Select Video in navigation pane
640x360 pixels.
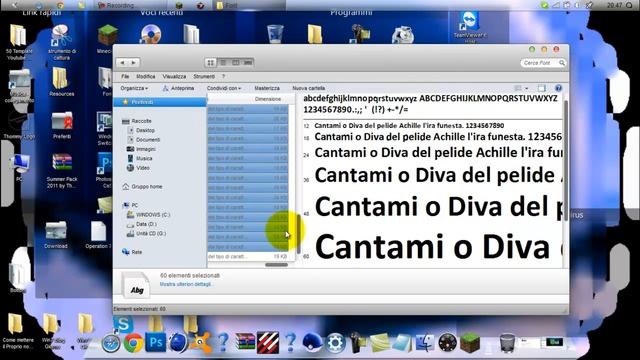tap(142, 168)
